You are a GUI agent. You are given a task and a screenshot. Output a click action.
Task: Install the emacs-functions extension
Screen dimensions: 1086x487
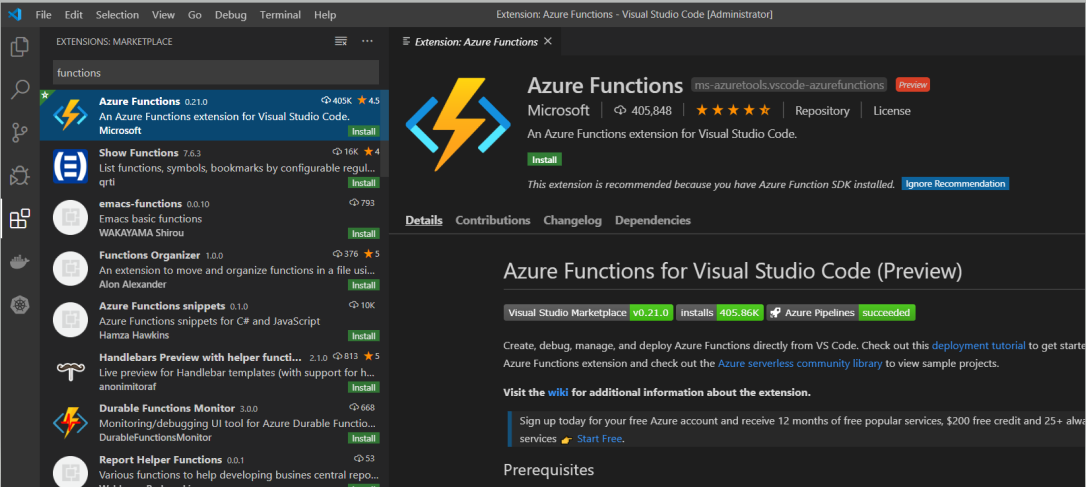point(364,233)
